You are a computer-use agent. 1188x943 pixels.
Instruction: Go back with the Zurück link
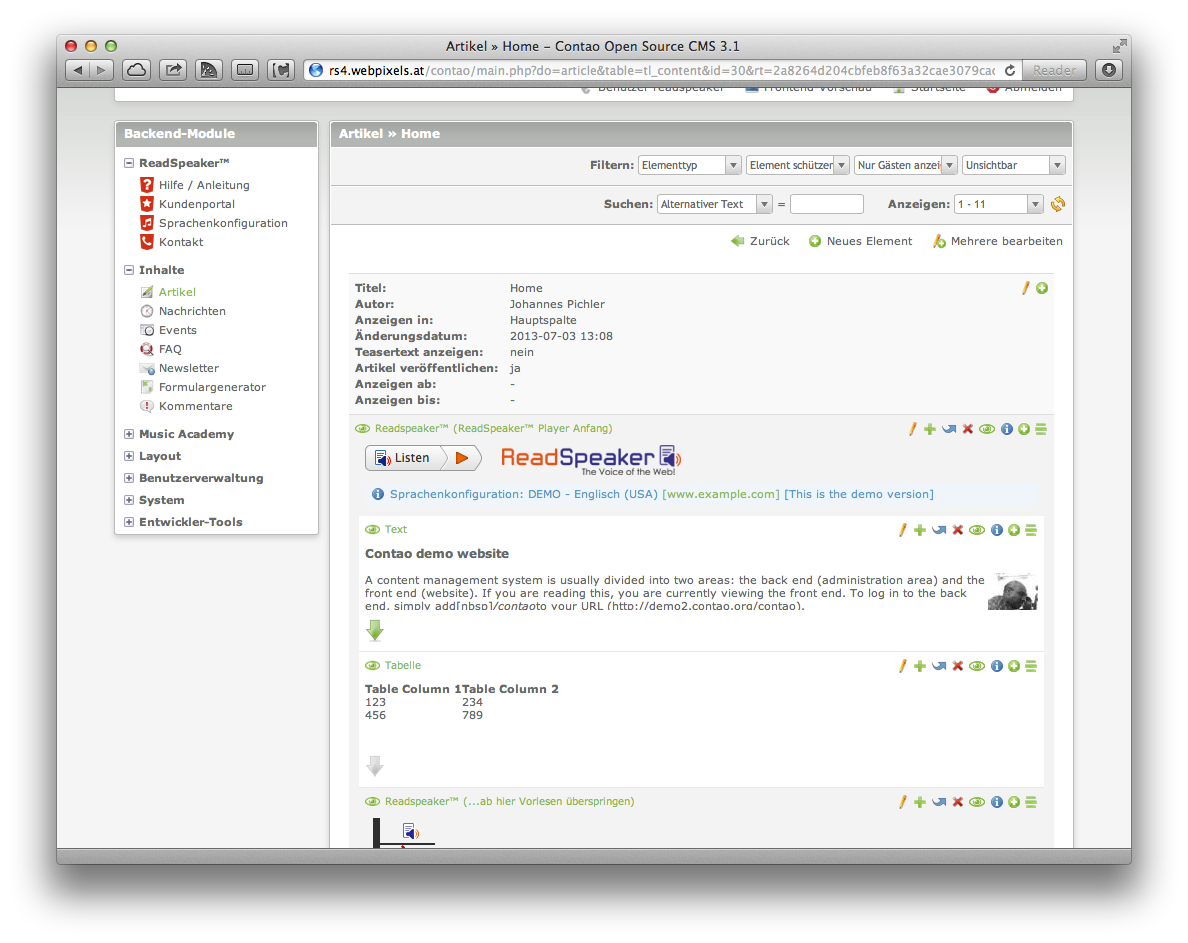coord(760,241)
